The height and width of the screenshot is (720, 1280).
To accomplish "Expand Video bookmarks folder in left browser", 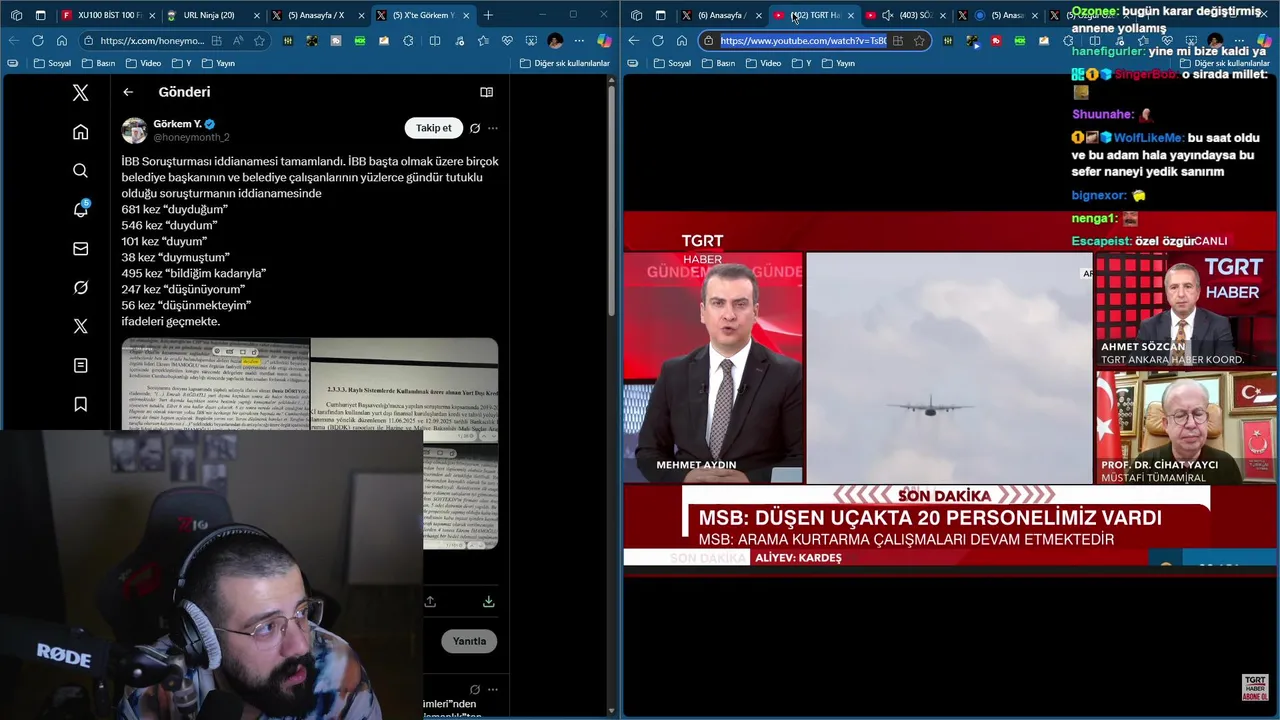I will 144,63.
